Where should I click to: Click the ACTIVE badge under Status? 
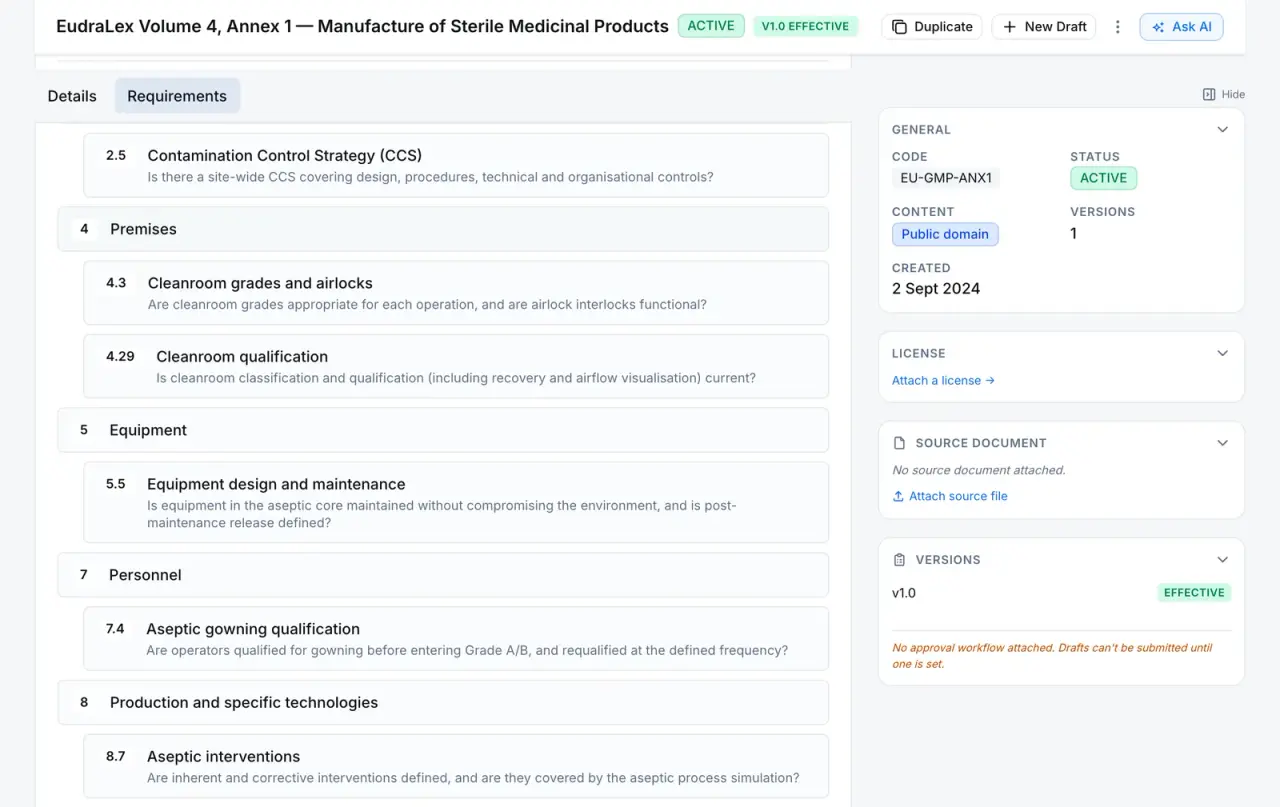(x=1103, y=178)
